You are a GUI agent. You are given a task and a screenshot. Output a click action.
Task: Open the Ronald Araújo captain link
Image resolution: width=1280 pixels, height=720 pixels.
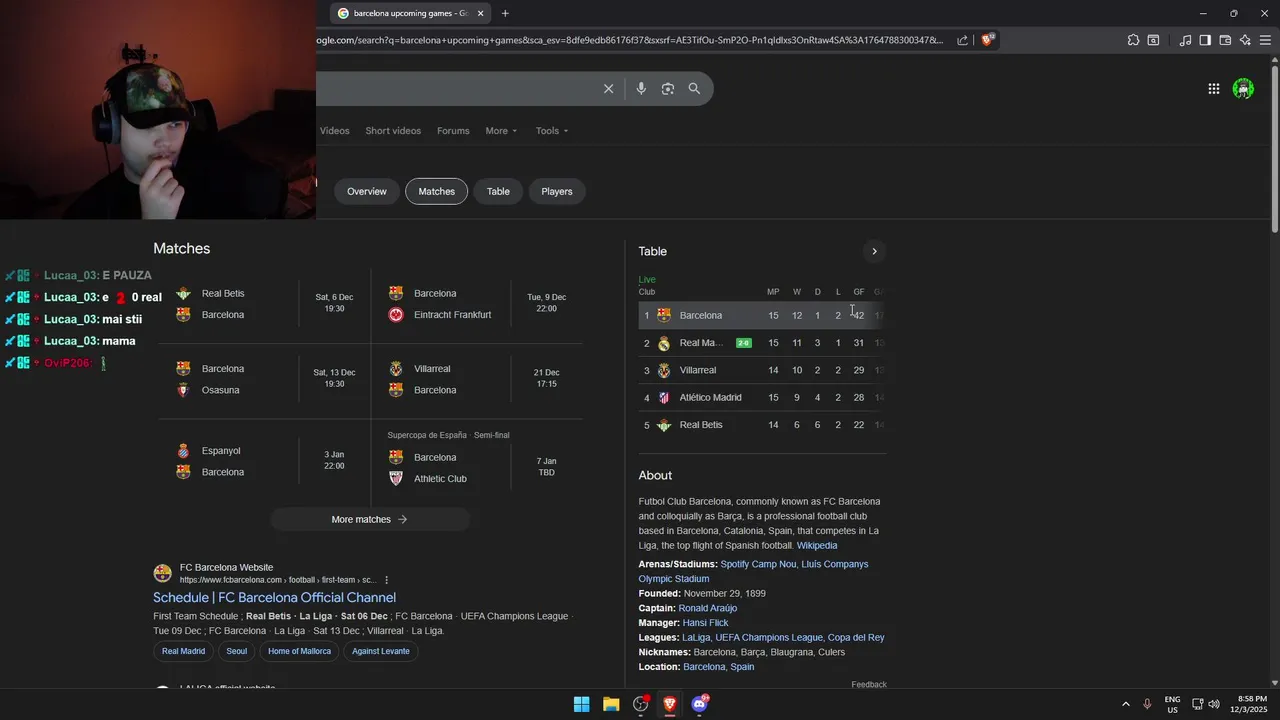coord(708,608)
